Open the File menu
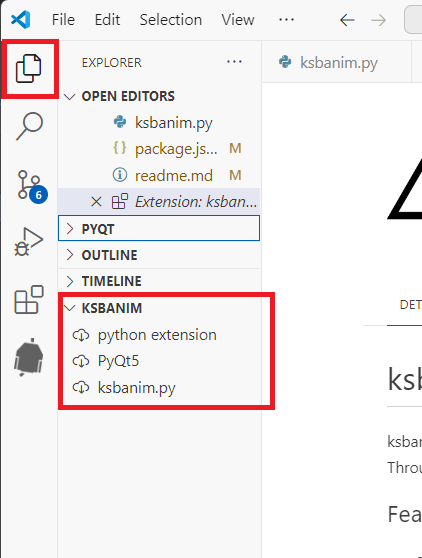422x558 pixels. click(x=63, y=20)
